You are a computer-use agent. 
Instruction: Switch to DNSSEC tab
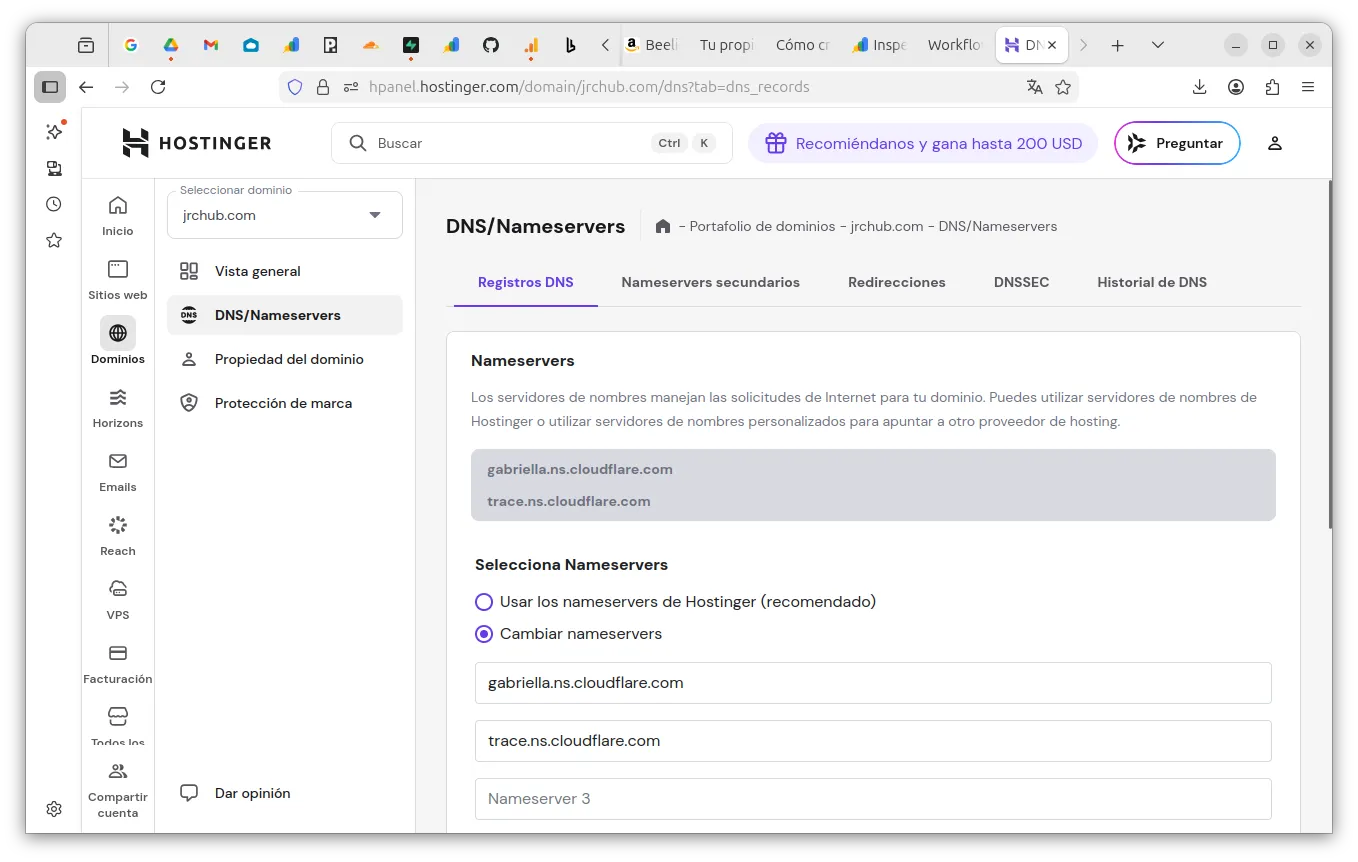pyautogui.click(x=1022, y=282)
